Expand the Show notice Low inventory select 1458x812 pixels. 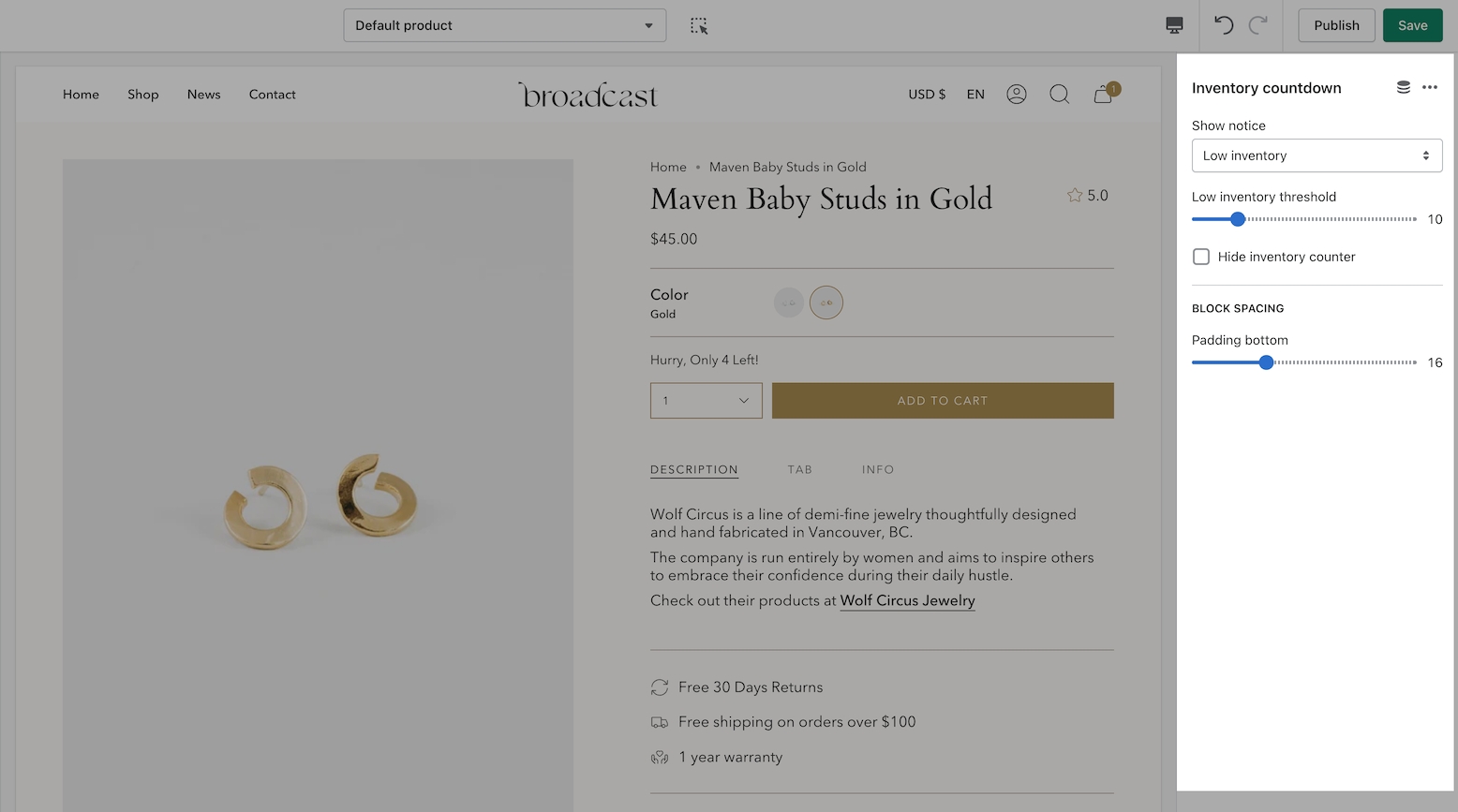(1317, 155)
